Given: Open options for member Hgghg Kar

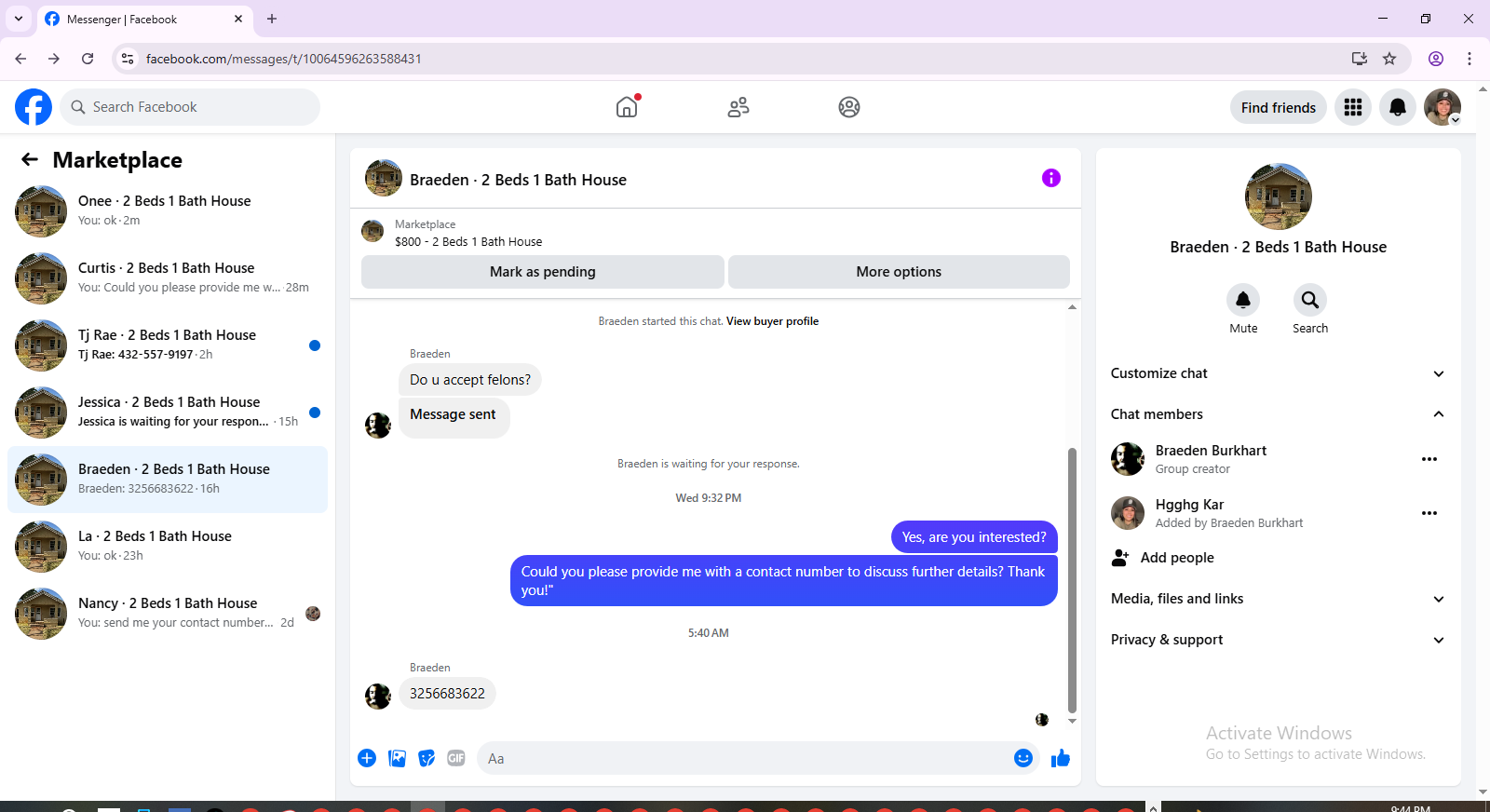Looking at the screenshot, I should pos(1429,513).
